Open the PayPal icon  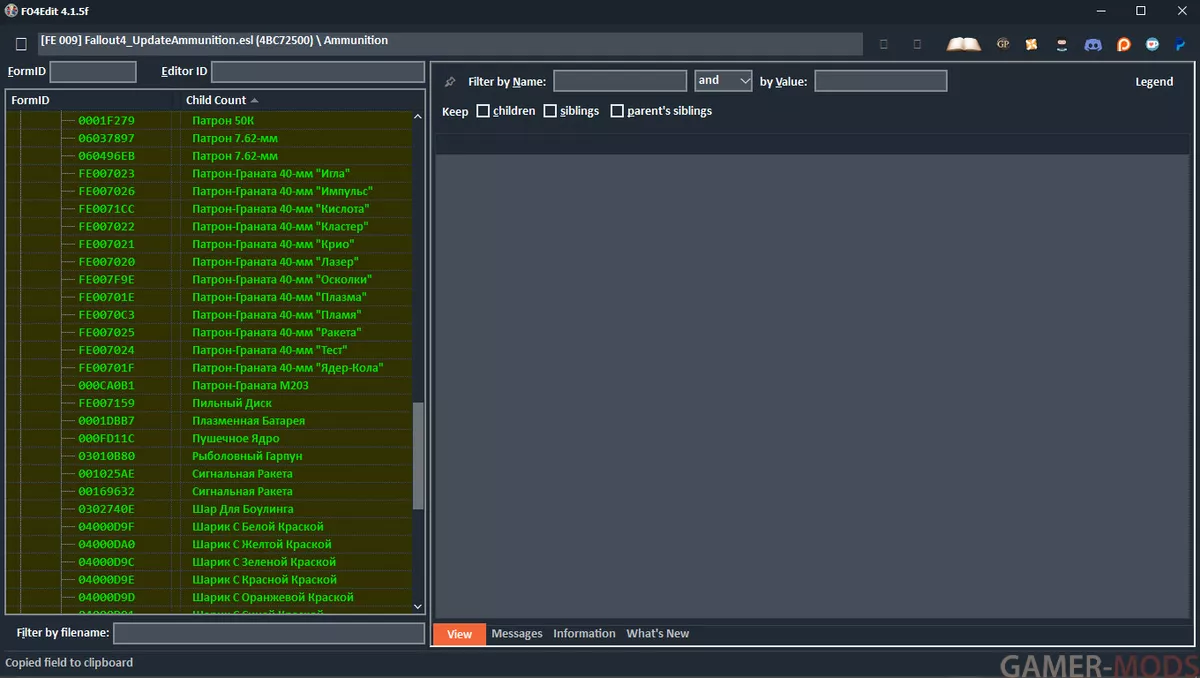point(1182,44)
